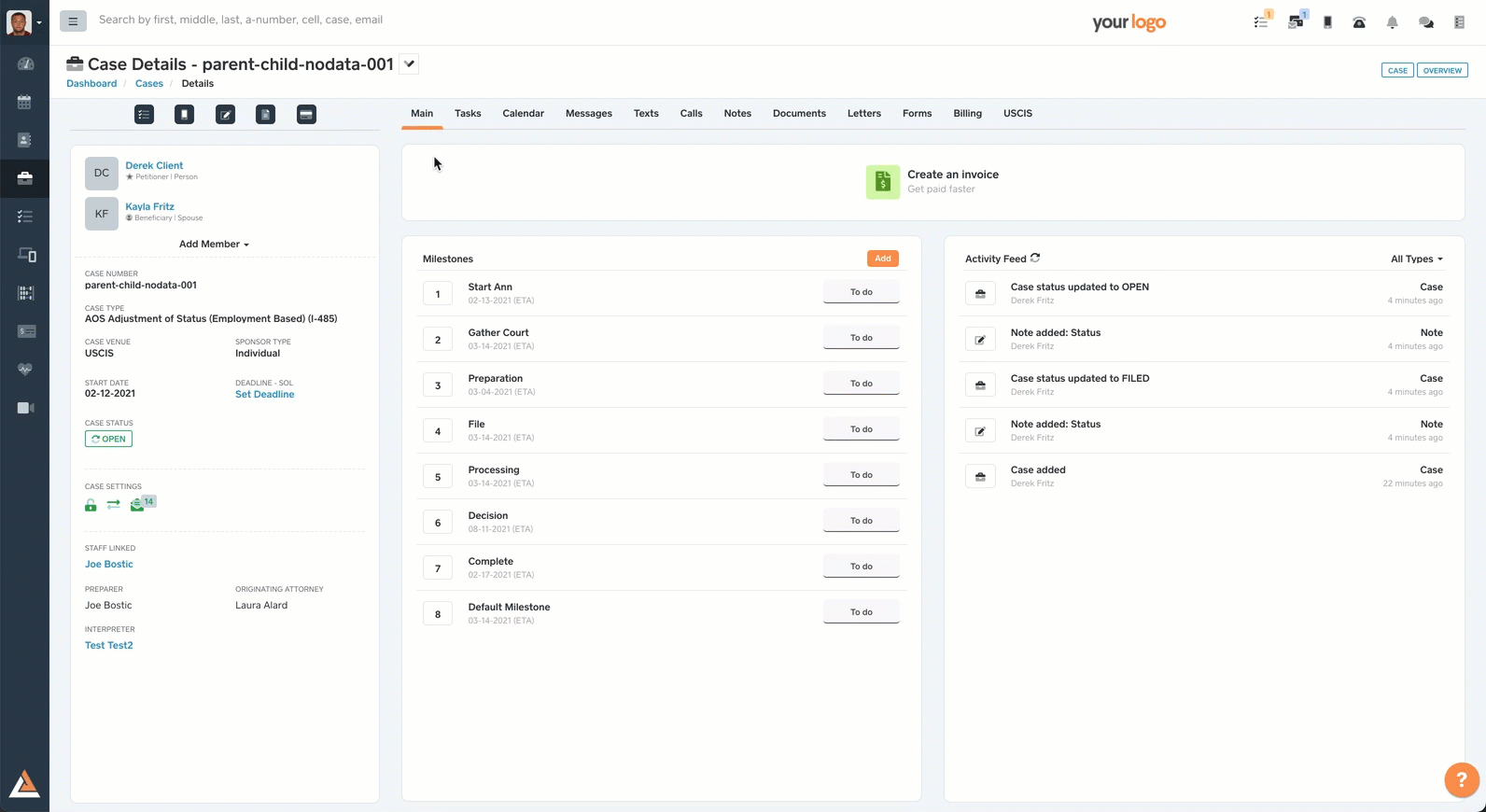Refresh the Activity Feed
Screen dimensions: 1486x812
pos(1035,259)
